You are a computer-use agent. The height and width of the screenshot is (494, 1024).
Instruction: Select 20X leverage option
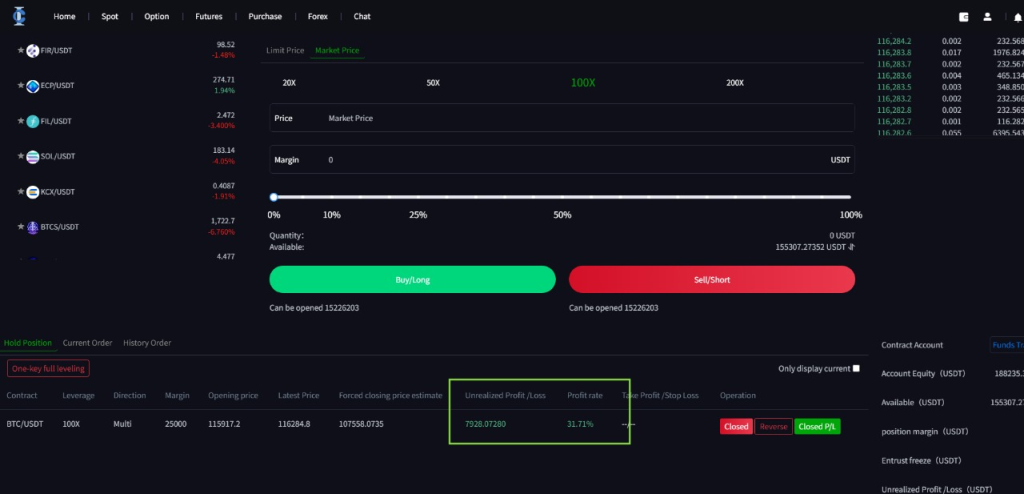click(289, 82)
